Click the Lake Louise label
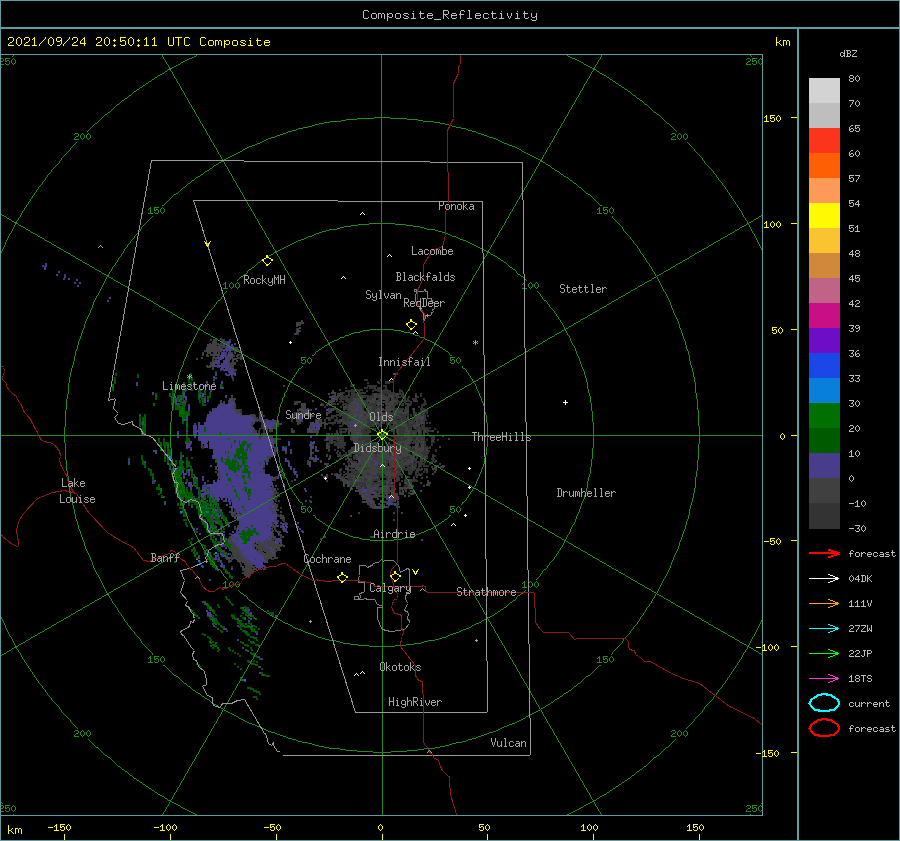Viewport: 900px width, 841px height. coord(77,491)
